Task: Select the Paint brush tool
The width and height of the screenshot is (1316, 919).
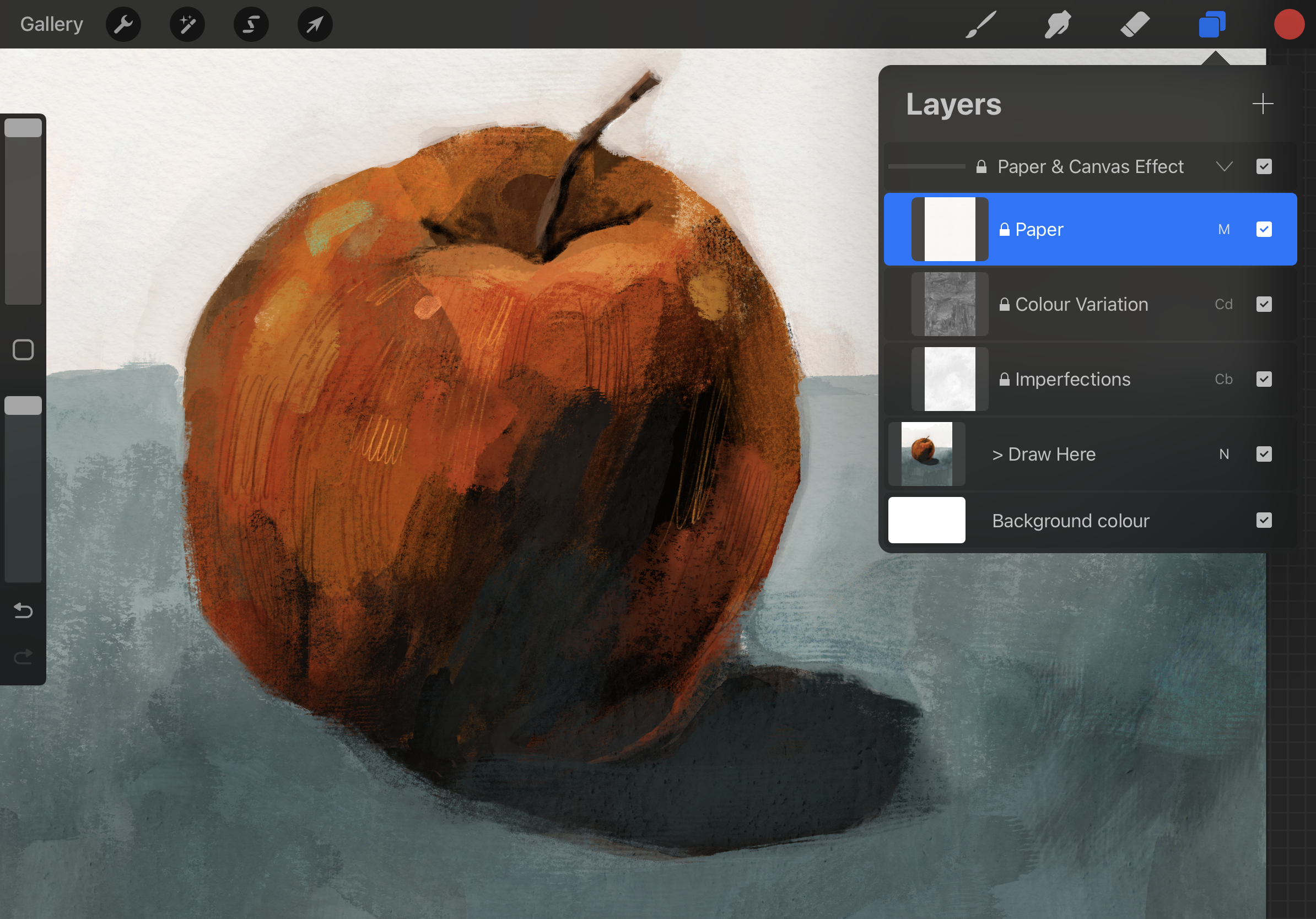Action: point(980,25)
